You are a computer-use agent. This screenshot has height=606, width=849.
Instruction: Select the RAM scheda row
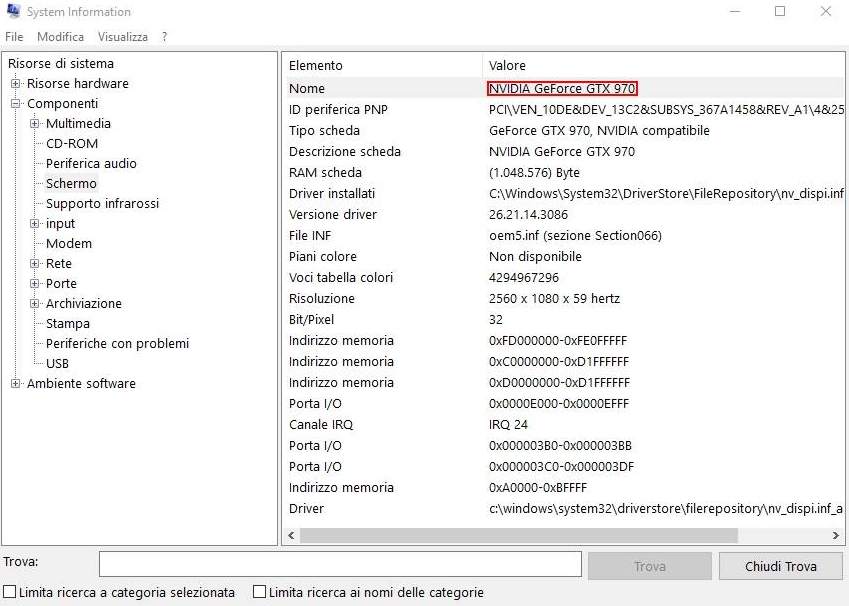pyautogui.click(x=564, y=173)
